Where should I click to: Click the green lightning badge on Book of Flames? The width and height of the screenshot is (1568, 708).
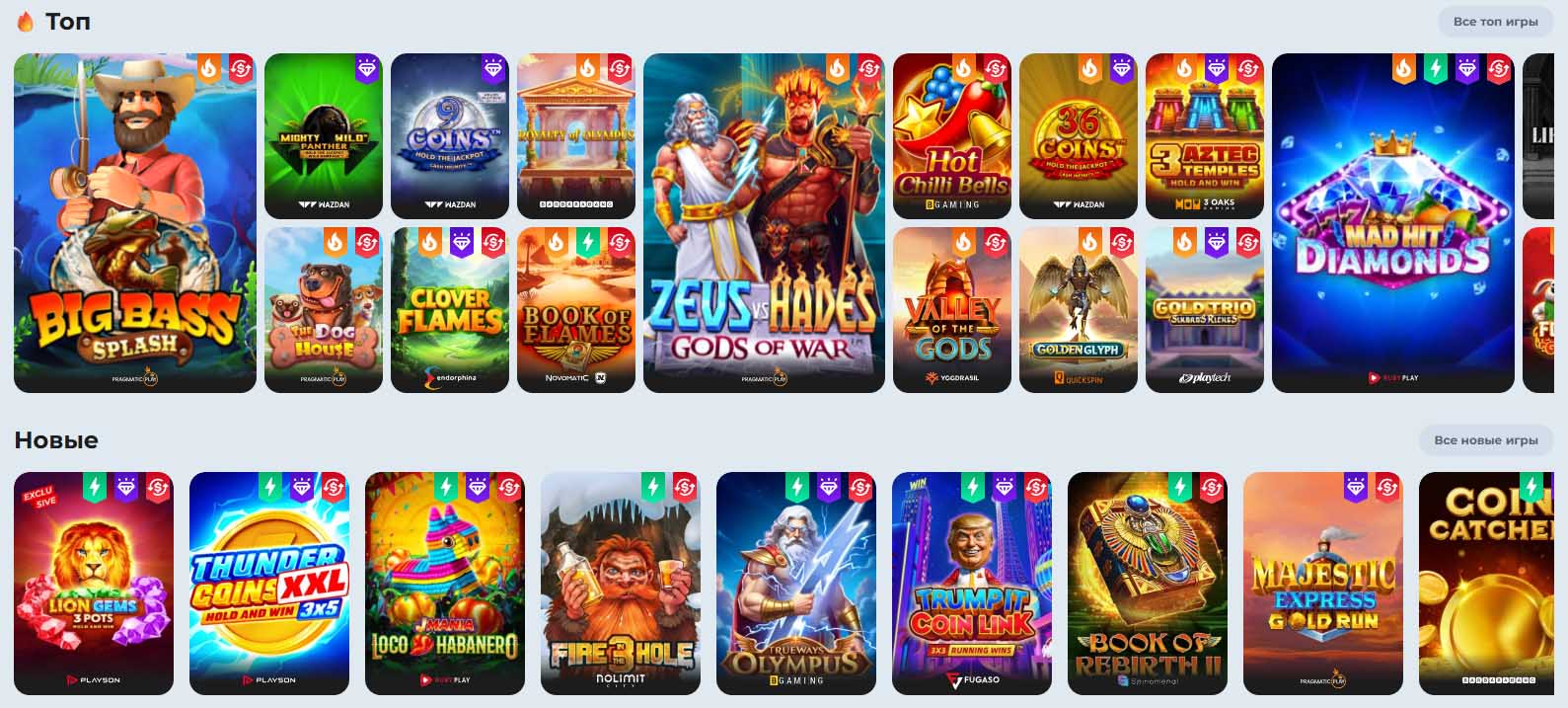588,243
